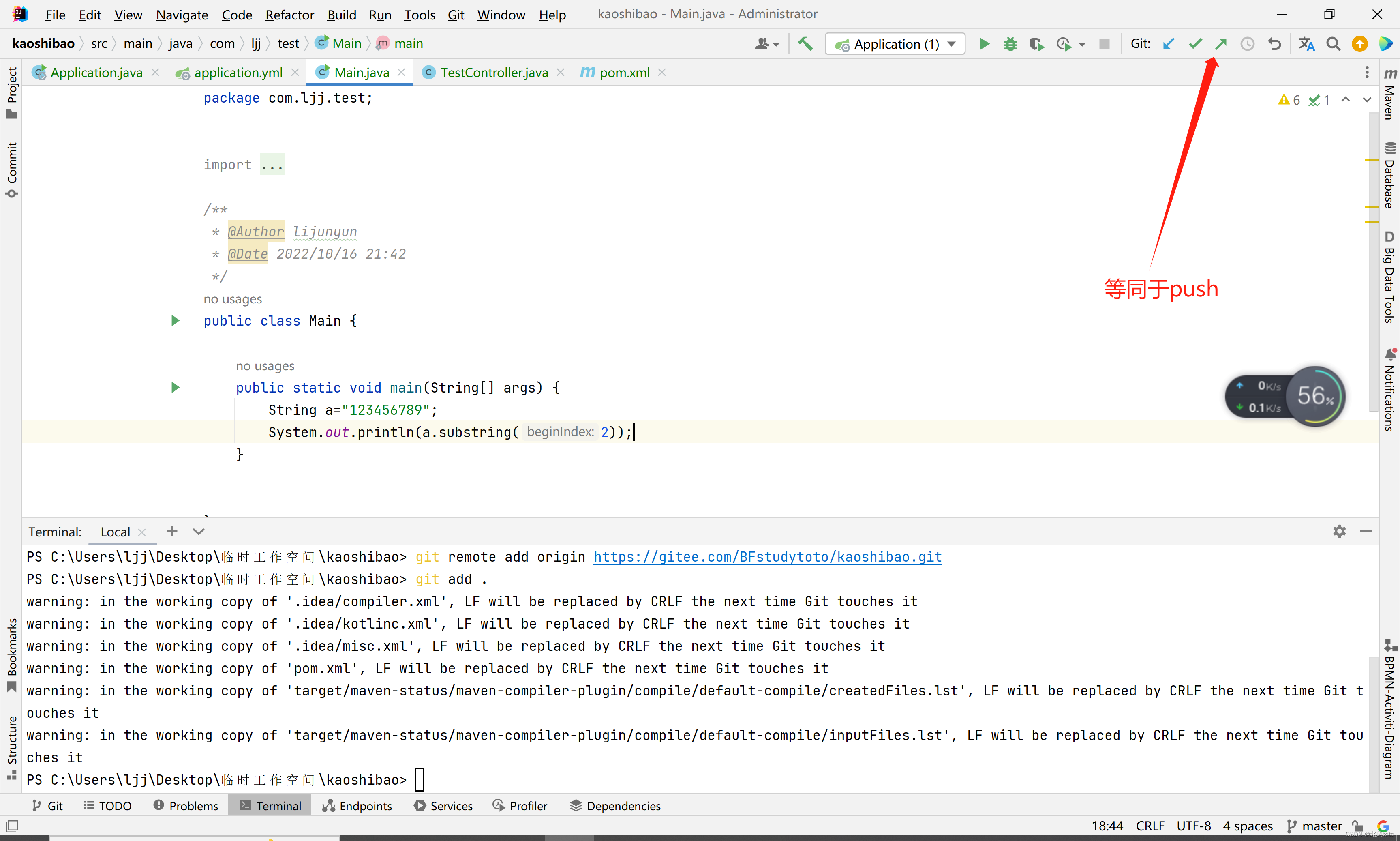Screen dimensions: 1400x841
Task: Open Profiler tool window
Action: (520, 805)
